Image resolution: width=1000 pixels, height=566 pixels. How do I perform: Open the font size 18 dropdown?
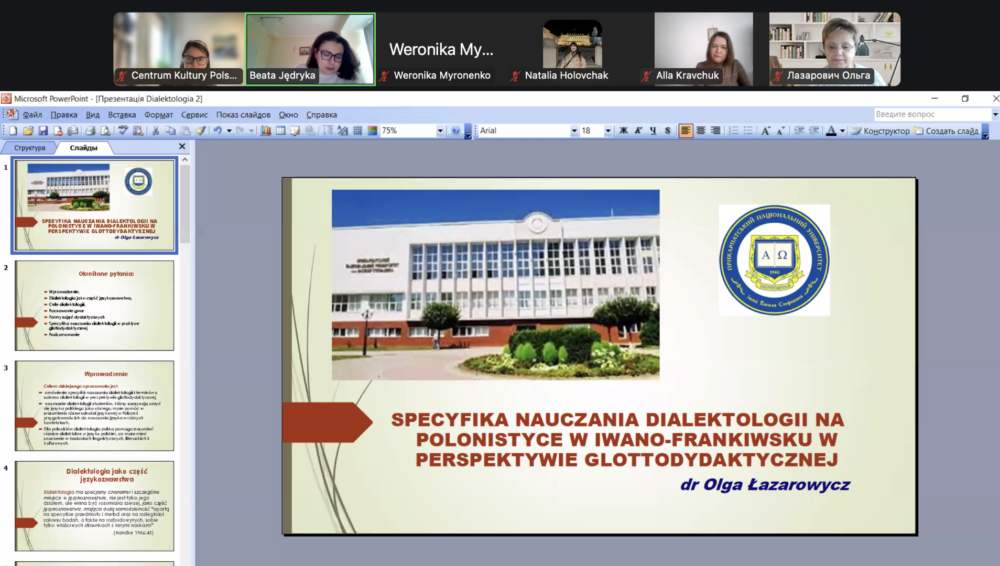[x=609, y=131]
